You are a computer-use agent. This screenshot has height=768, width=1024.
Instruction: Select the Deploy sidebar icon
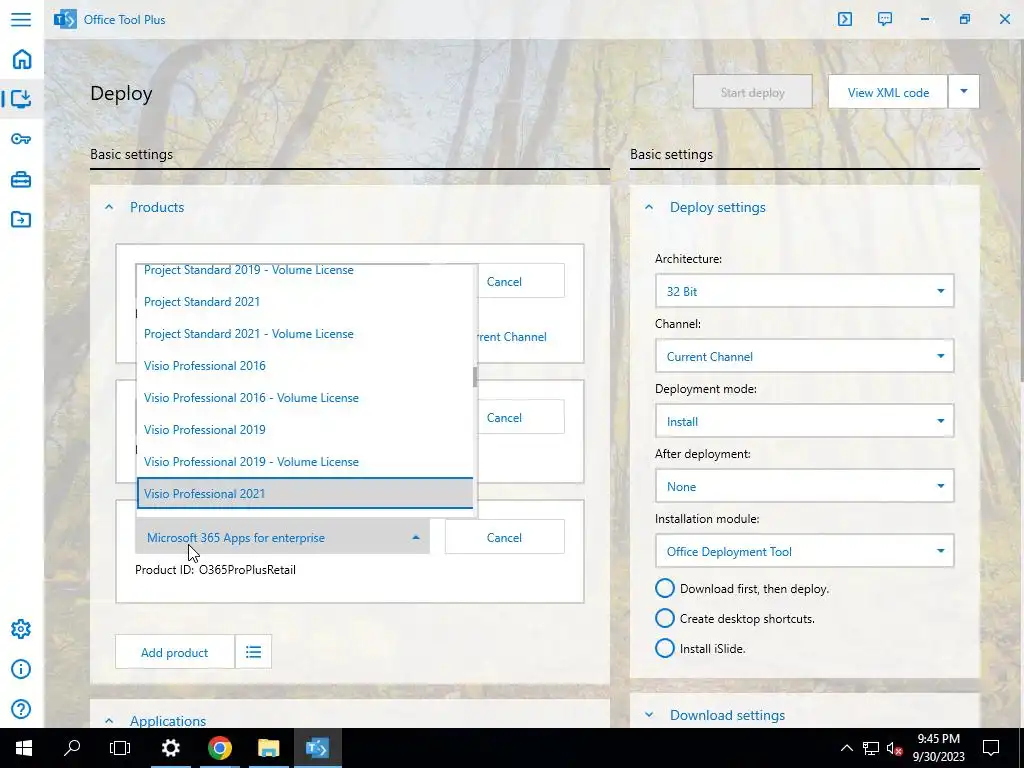[22, 99]
